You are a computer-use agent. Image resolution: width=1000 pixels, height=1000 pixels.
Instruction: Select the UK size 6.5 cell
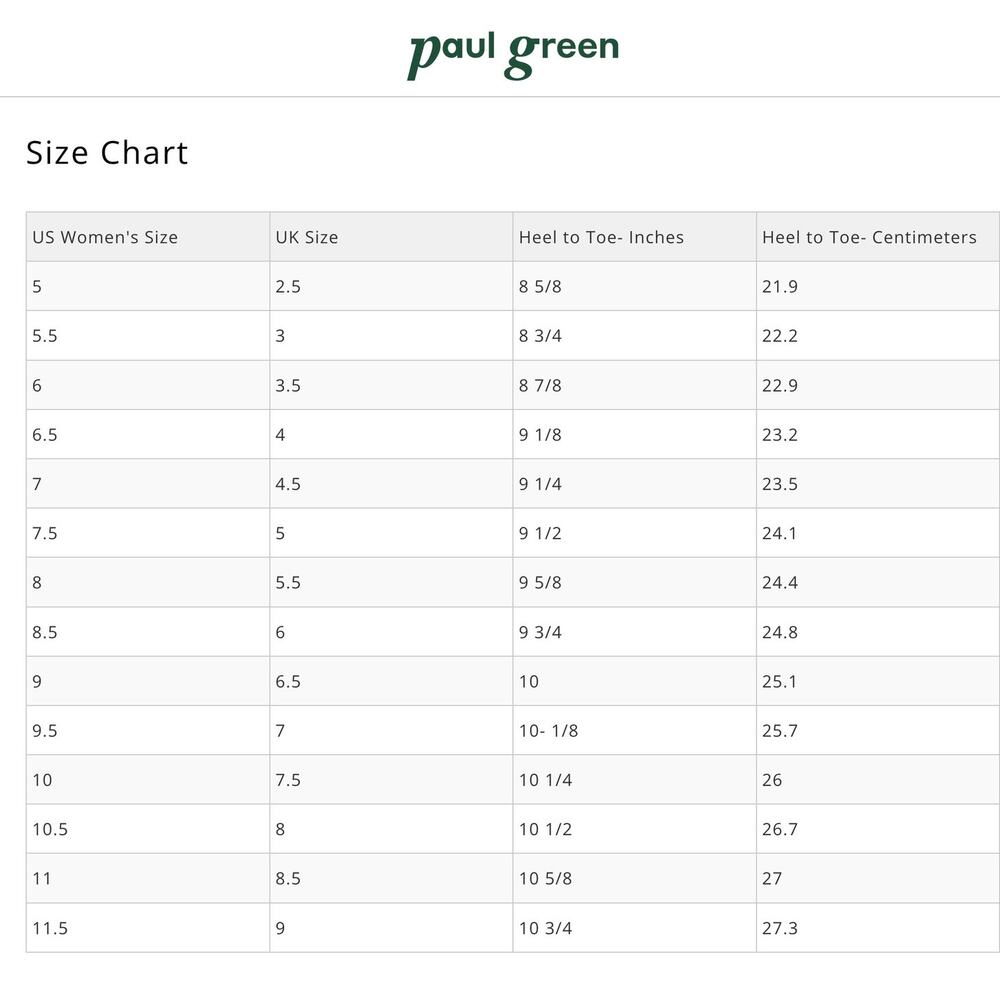tap(392, 681)
